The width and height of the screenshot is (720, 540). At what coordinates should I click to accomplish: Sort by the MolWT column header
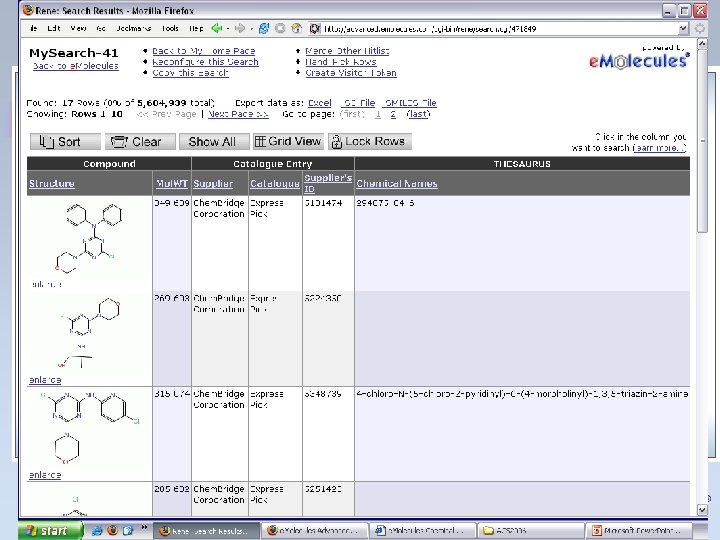(172, 184)
